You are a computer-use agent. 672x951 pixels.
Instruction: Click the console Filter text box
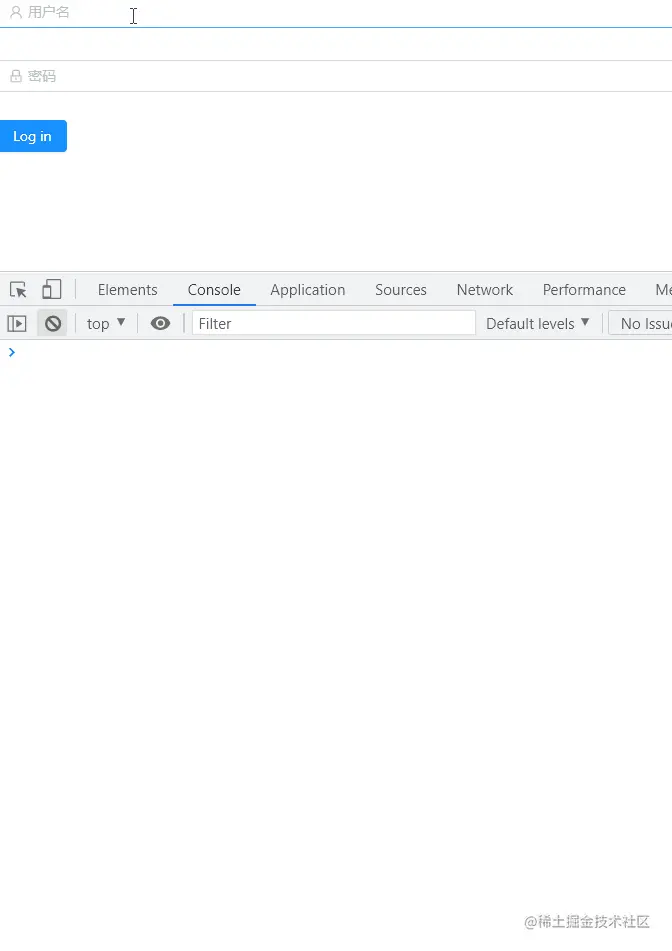(x=334, y=323)
